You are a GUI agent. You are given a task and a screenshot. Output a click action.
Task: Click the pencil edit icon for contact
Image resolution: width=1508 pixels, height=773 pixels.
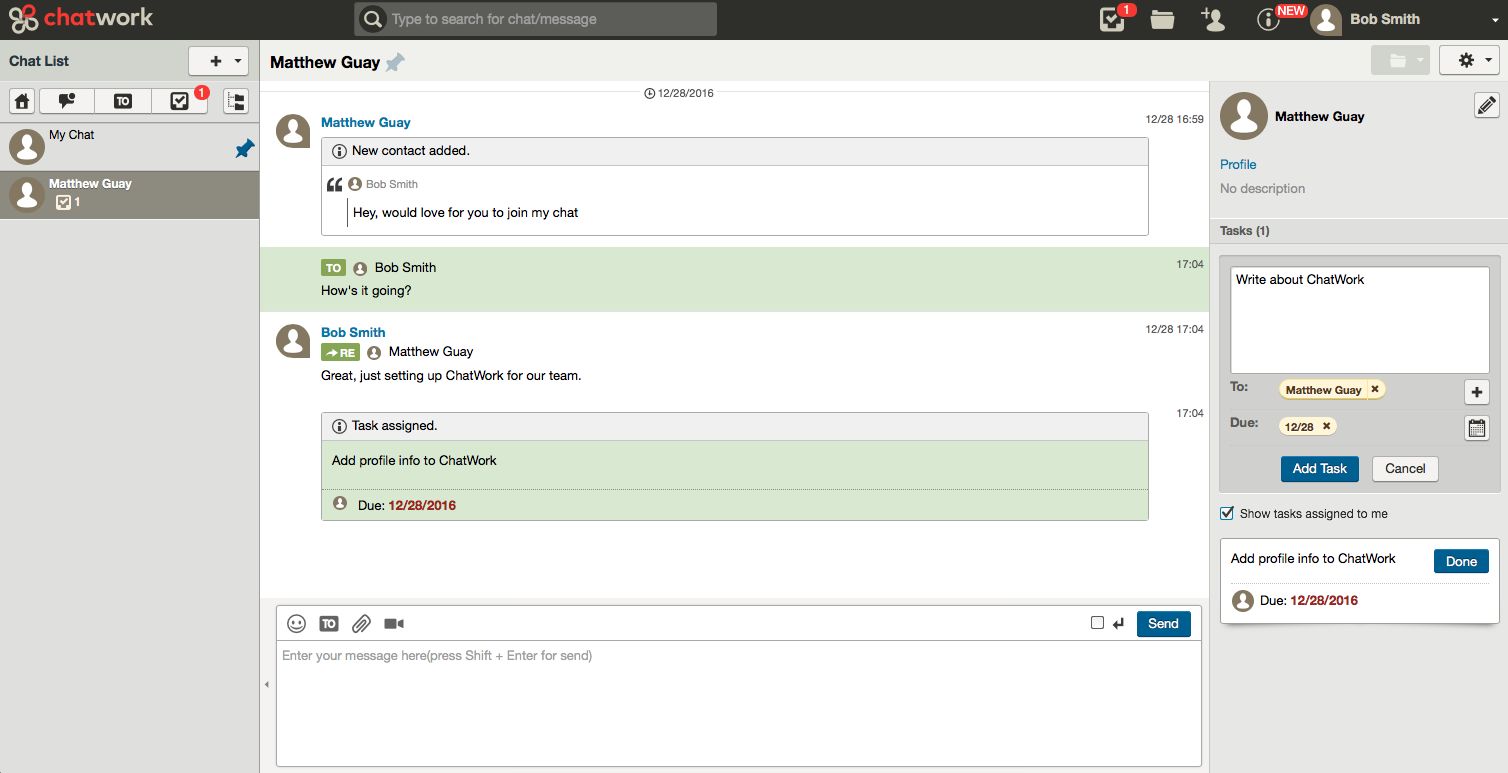pos(1486,105)
